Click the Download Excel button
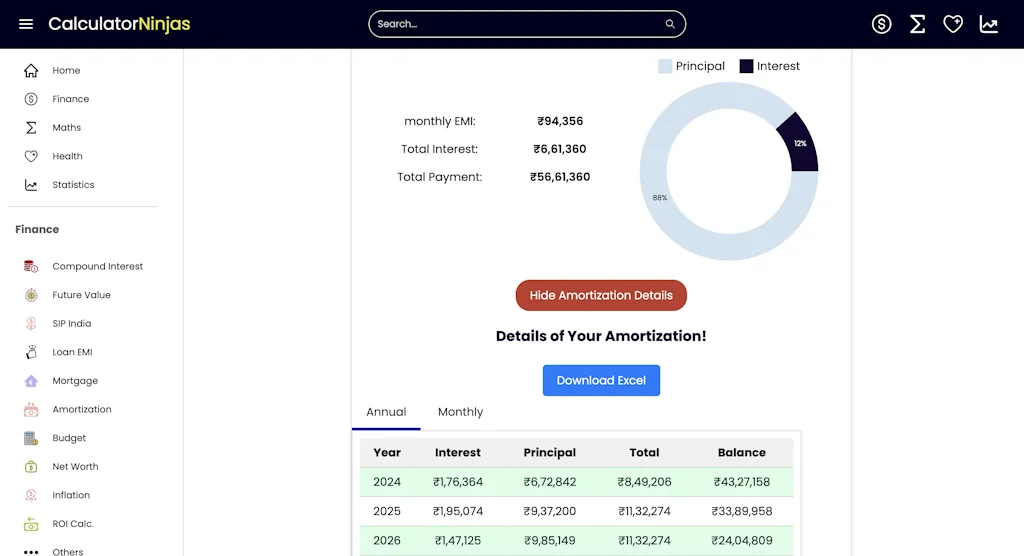 point(601,380)
